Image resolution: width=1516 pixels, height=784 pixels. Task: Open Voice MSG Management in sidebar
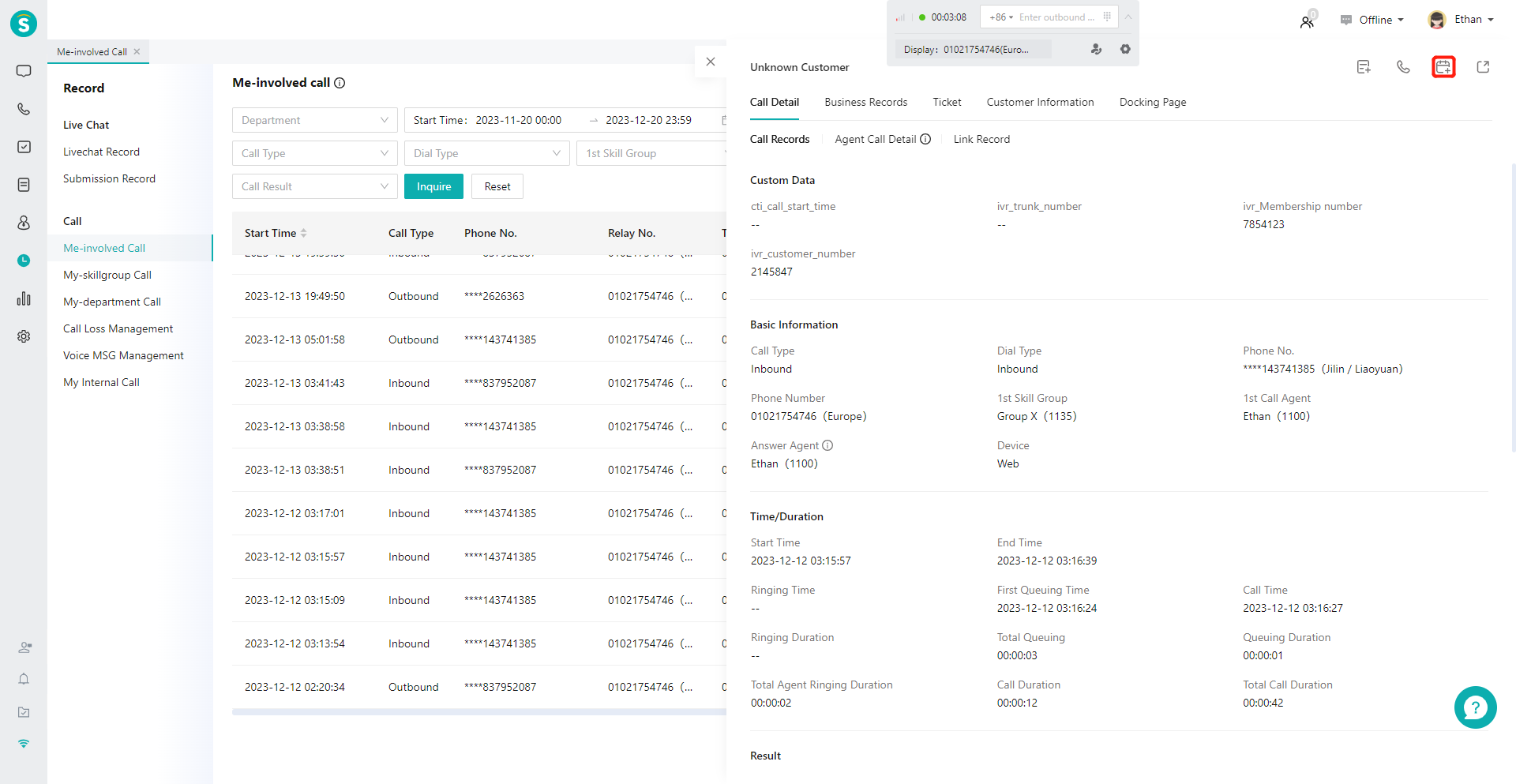pyautogui.click(x=123, y=355)
